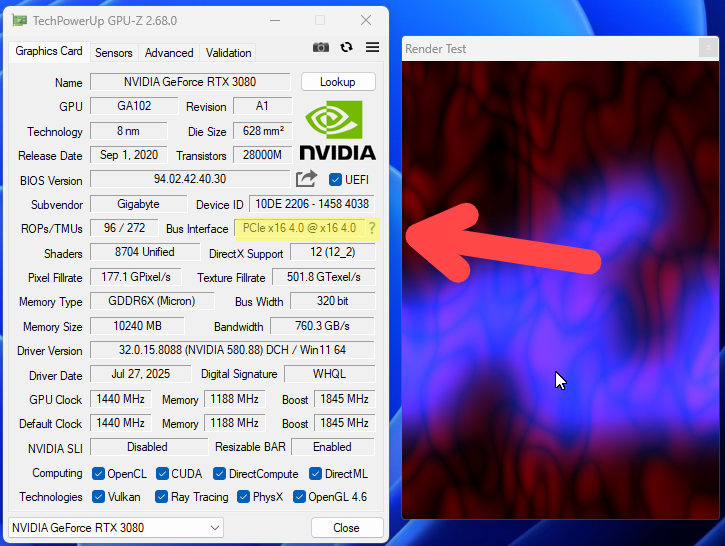Click the GPU Clock value 1440 MHz
The height and width of the screenshot is (546, 725).
(121, 399)
